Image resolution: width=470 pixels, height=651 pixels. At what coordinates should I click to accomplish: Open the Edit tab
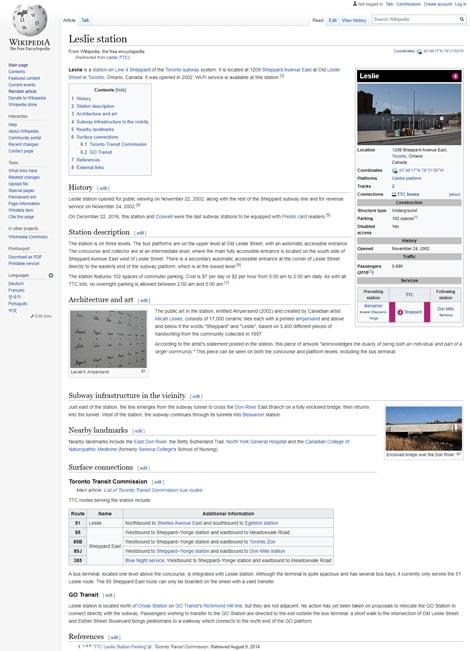tap(333, 20)
